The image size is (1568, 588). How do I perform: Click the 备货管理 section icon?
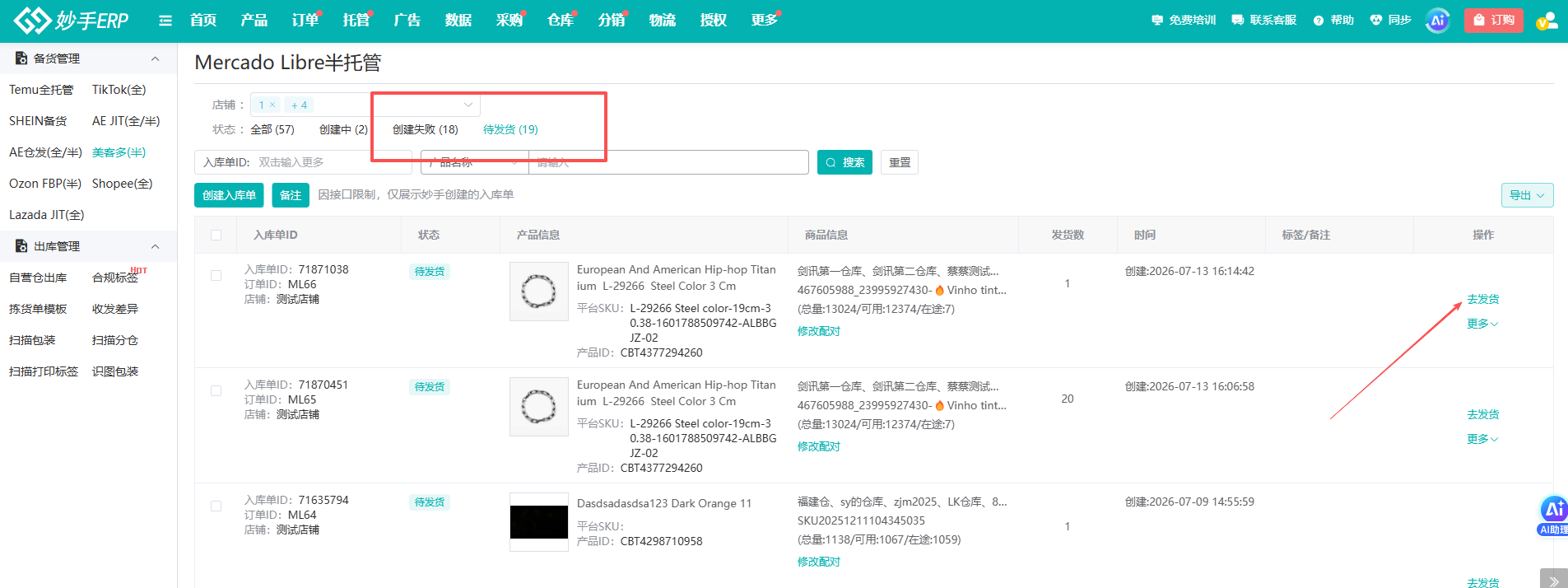pos(21,58)
